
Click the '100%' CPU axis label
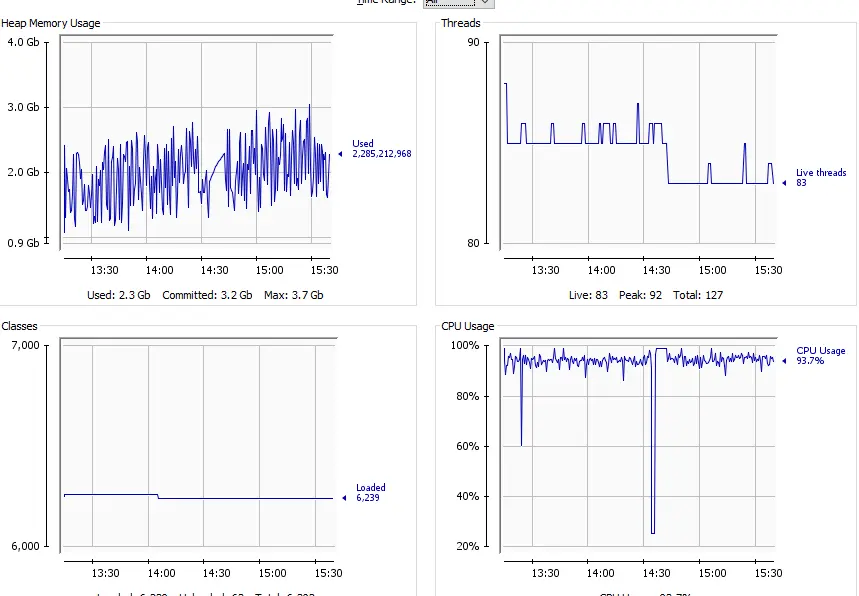pyautogui.click(x=465, y=345)
